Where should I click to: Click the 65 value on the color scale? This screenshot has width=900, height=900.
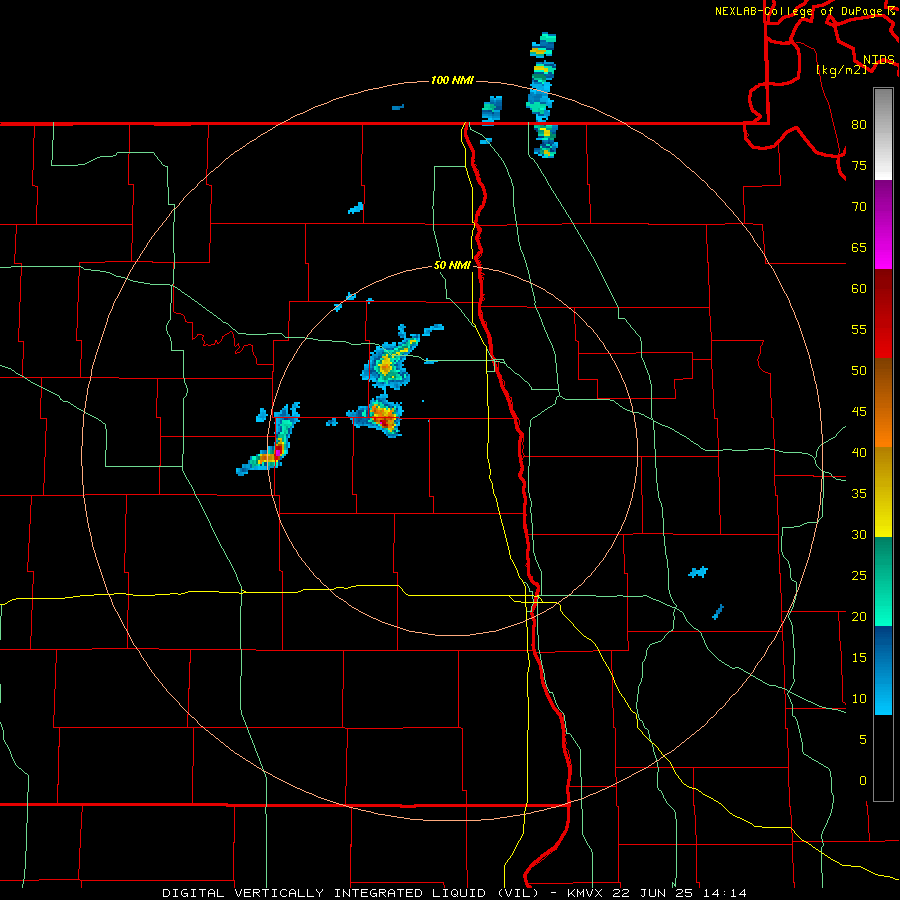[x=859, y=247]
